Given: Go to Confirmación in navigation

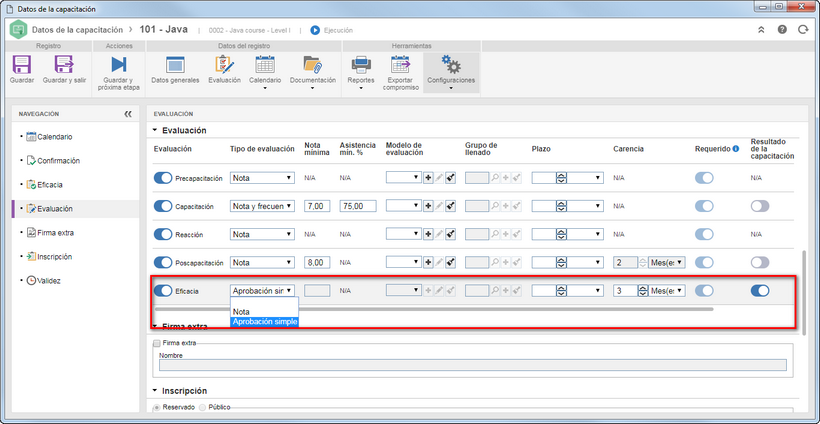Looking at the screenshot, I should click(x=53, y=161).
